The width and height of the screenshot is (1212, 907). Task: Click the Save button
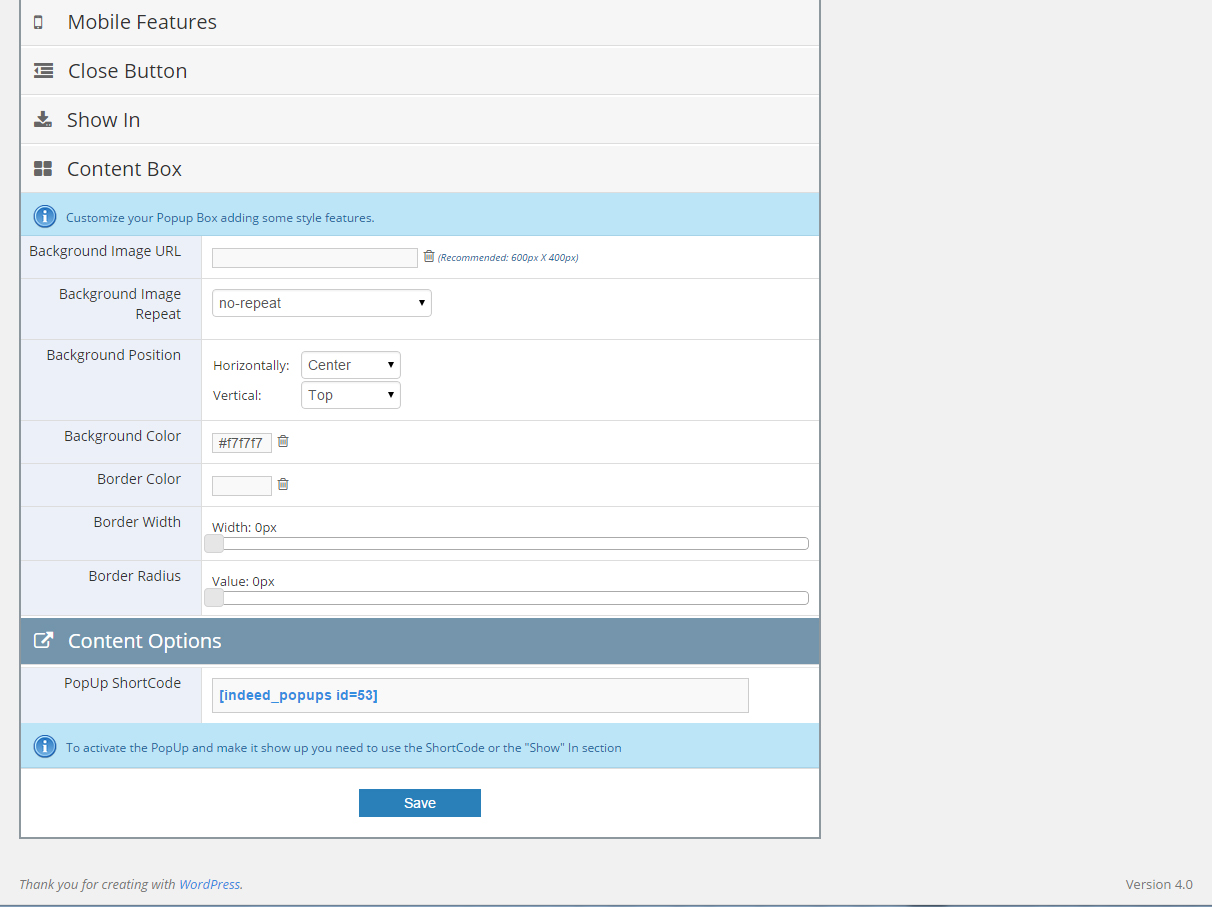pos(419,803)
